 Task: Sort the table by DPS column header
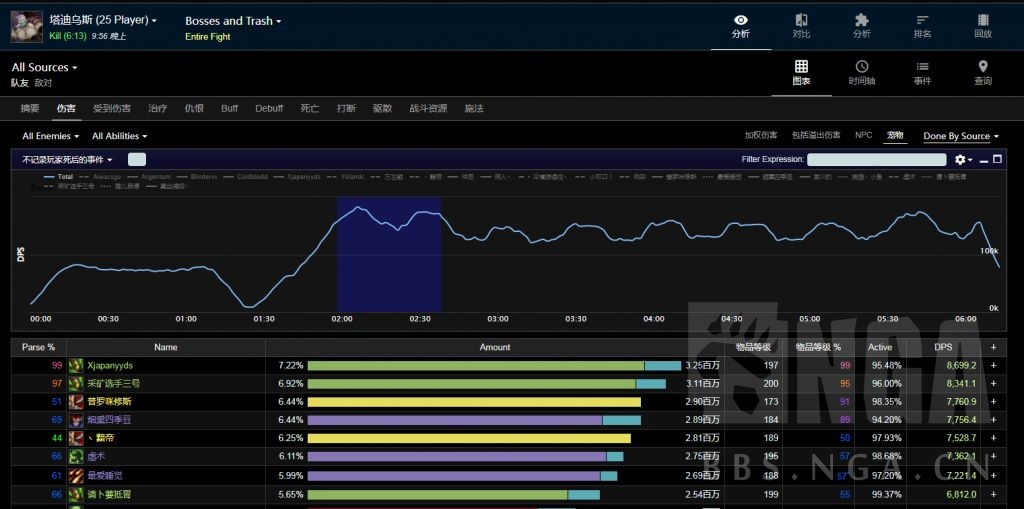point(942,347)
